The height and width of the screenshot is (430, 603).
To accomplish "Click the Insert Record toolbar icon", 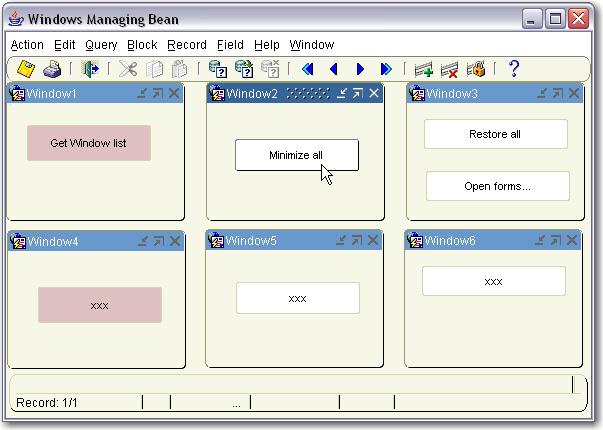I will coord(424,70).
